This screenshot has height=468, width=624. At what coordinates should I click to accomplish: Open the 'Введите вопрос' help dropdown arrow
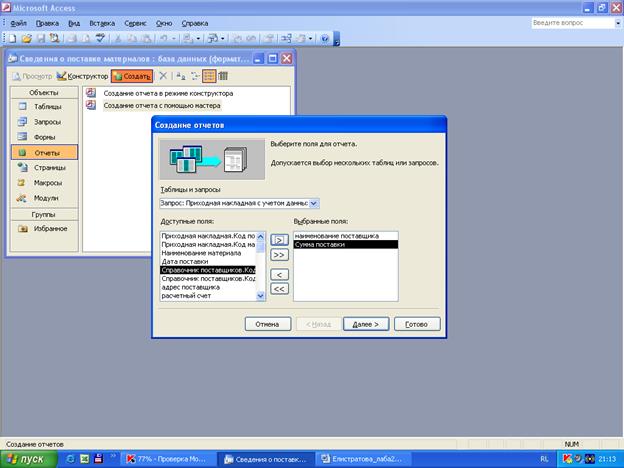tap(618, 23)
